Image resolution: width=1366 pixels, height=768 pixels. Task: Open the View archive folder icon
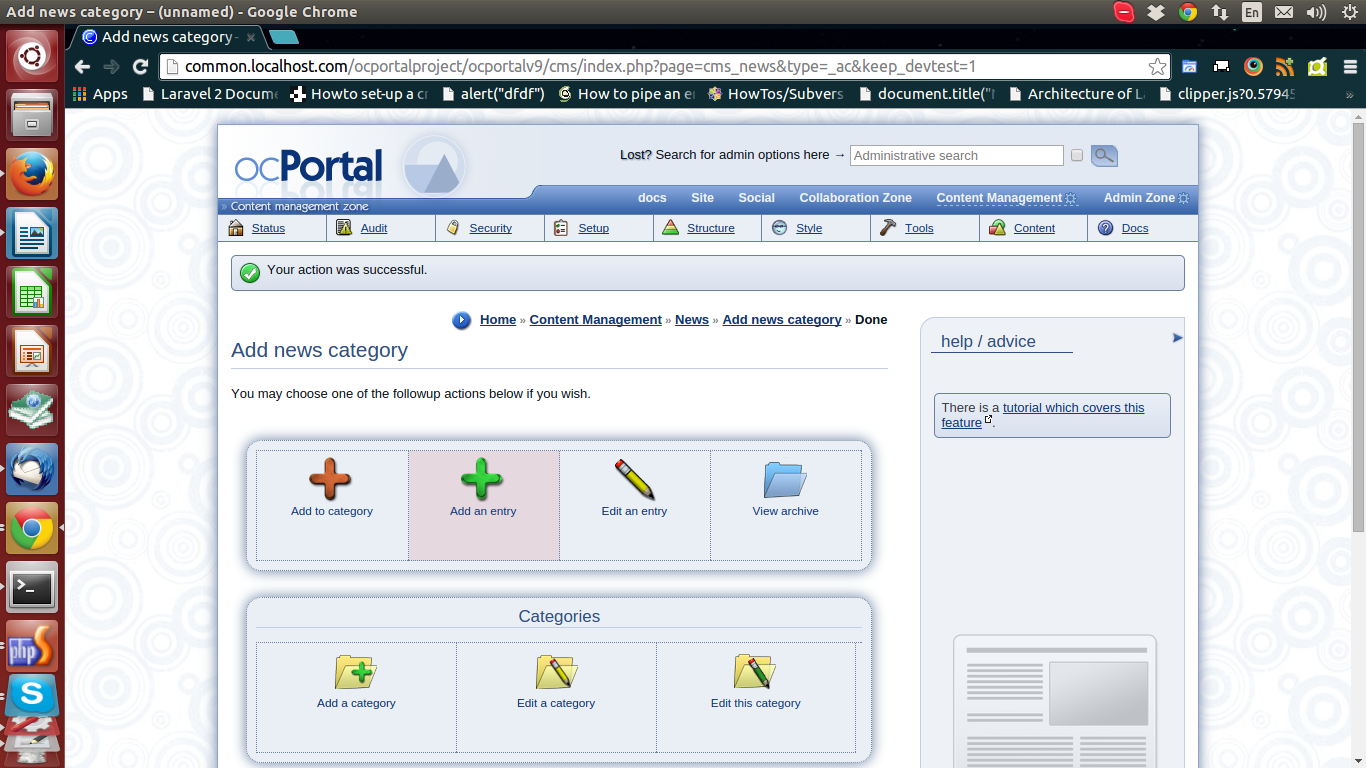pos(785,480)
